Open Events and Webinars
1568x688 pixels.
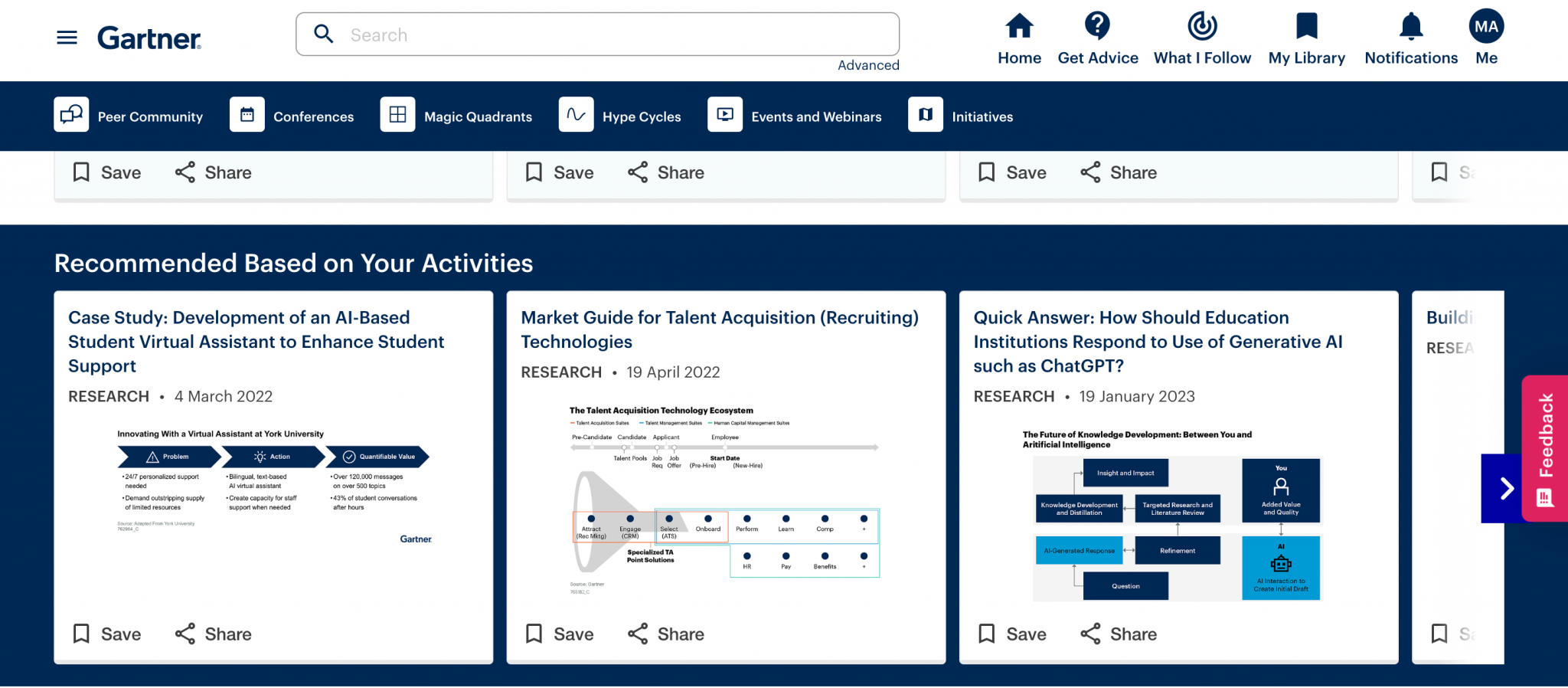tap(795, 116)
